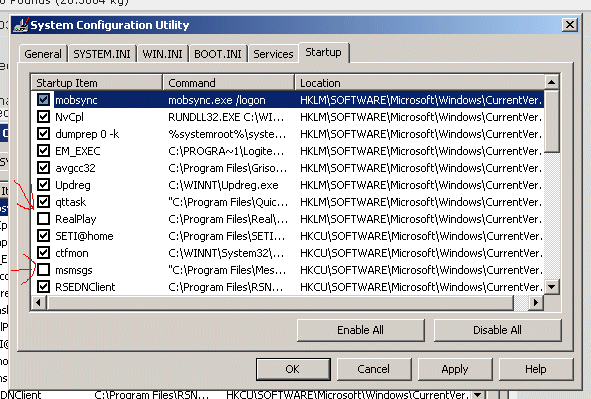Disable the dumprep 0 -k startup item
The image size is (591, 399).
[x=43, y=134]
